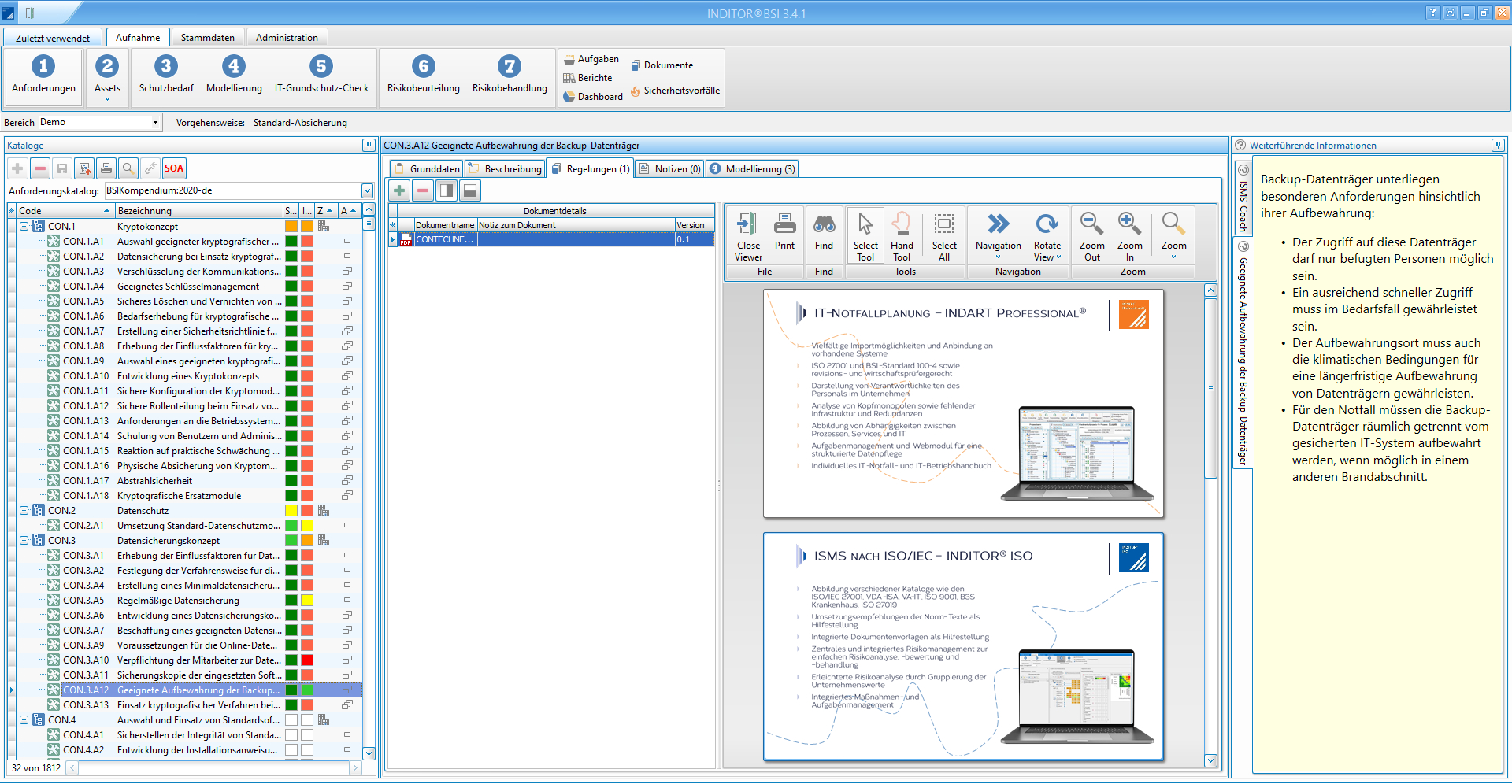
Task: Add a document with the green plus button
Action: (400, 190)
